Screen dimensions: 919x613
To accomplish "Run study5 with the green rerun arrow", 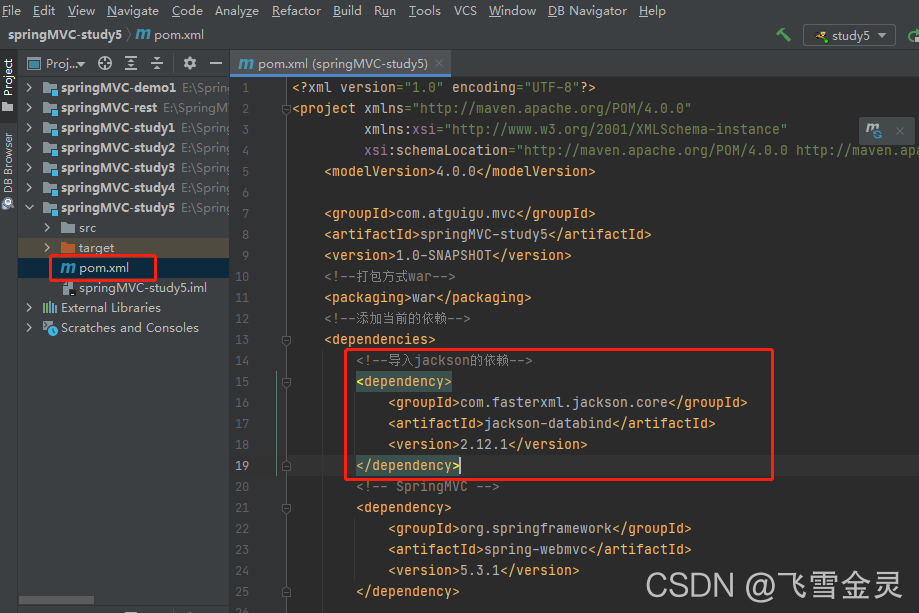I will (913, 35).
